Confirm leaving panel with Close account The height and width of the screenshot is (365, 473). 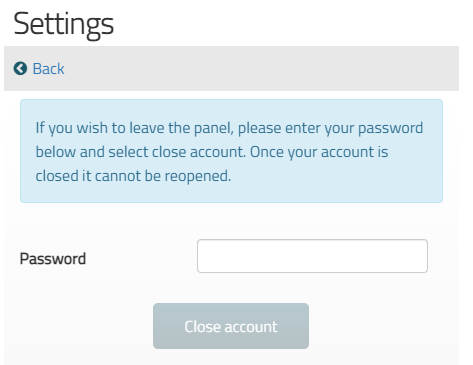coord(231,326)
